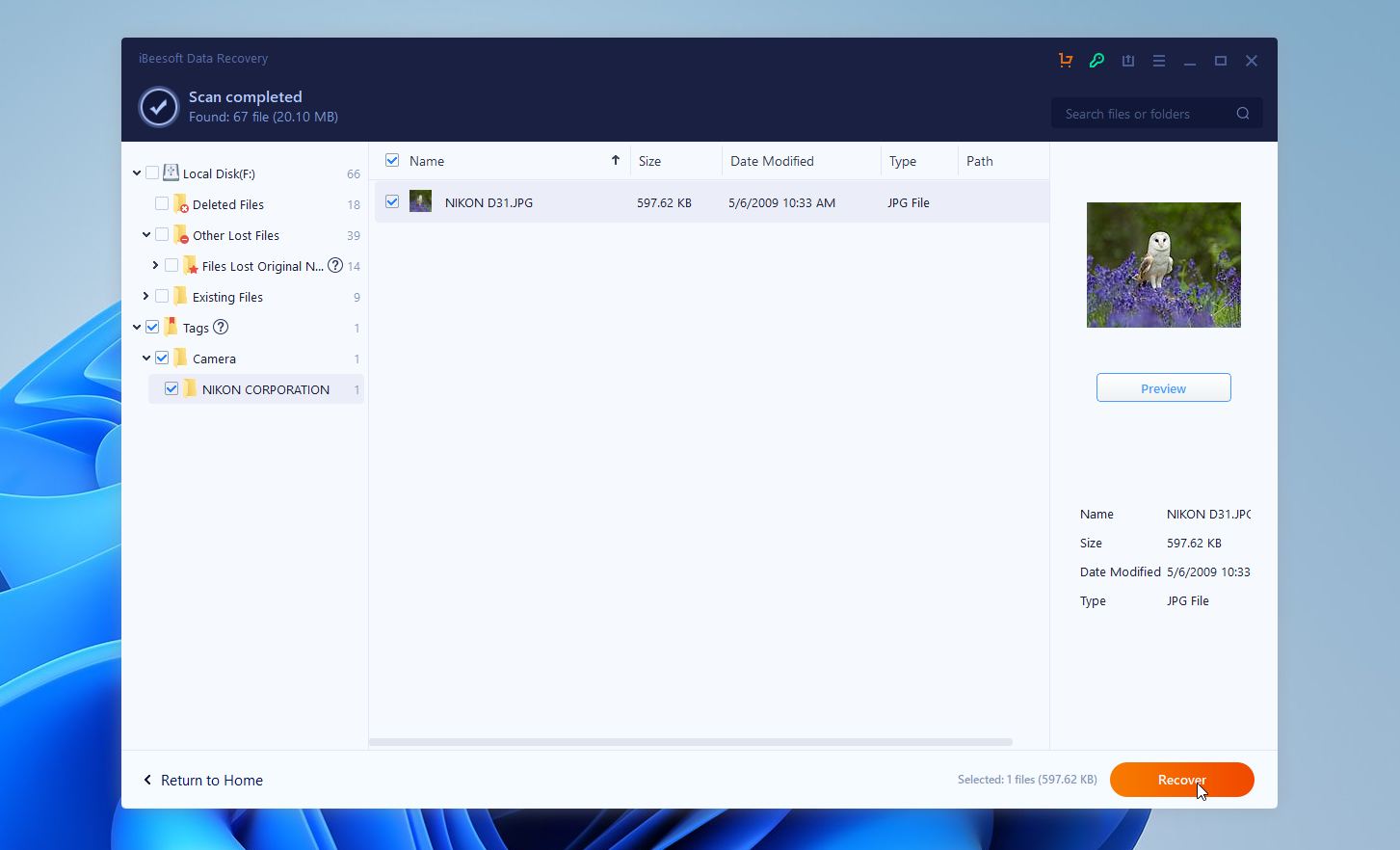
Task: Click the NIKON D31.JPG file thumbnail icon
Action: 420,201
